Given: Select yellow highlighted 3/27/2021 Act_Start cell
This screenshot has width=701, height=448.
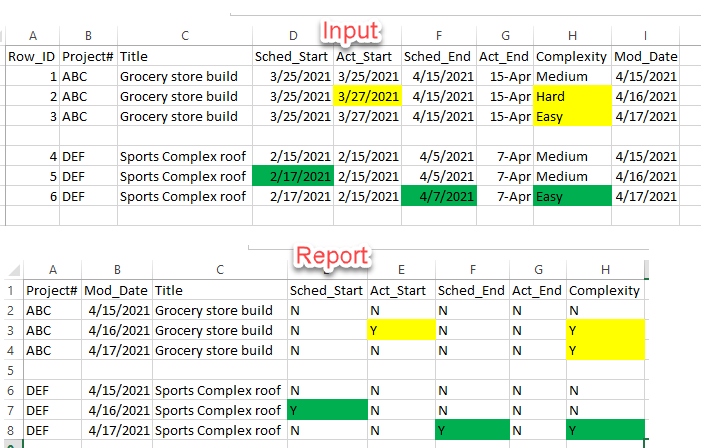Looking at the screenshot, I should (x=367, y=96).
